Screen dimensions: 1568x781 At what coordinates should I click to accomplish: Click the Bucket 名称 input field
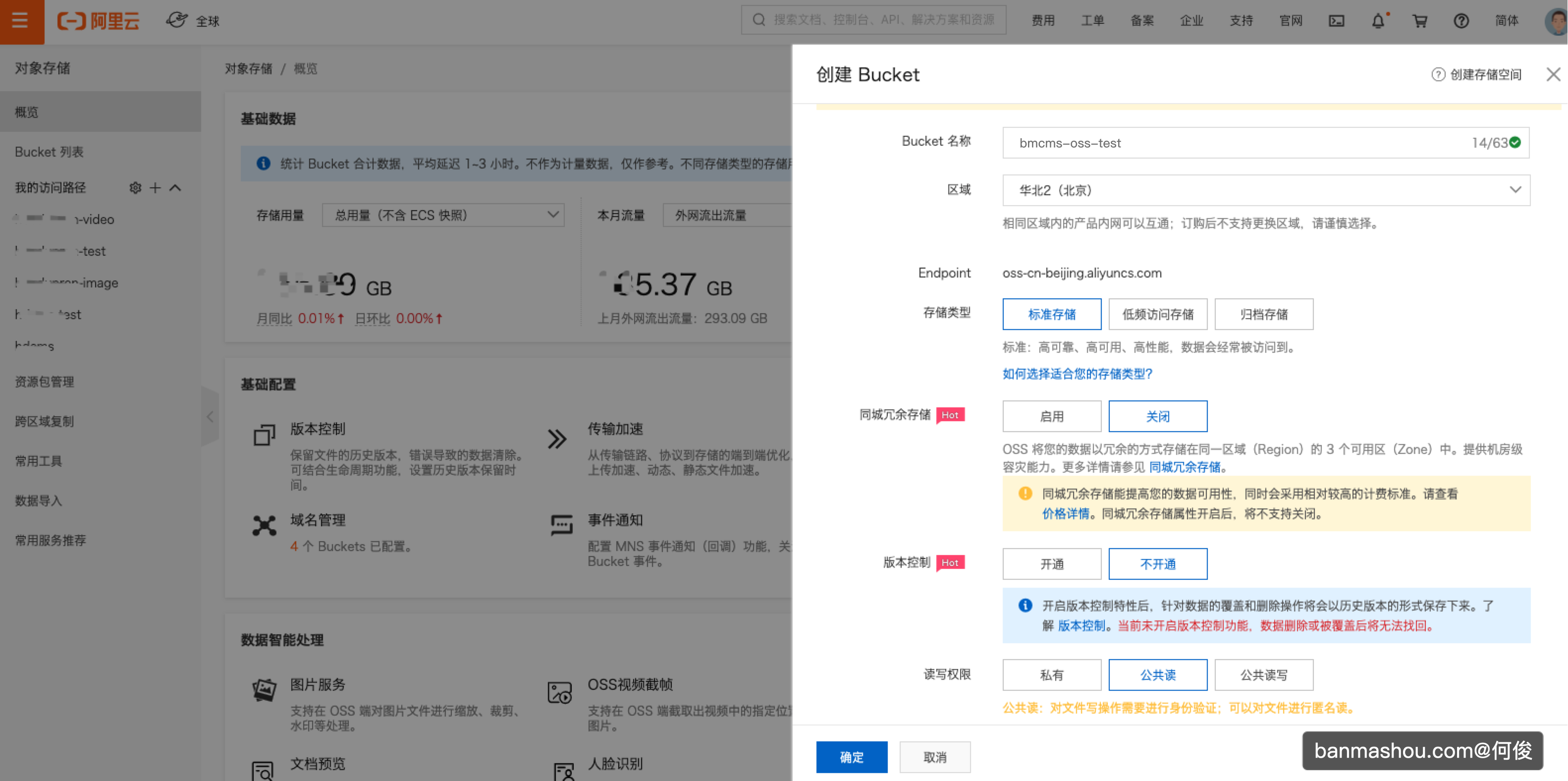(1266, 142)
